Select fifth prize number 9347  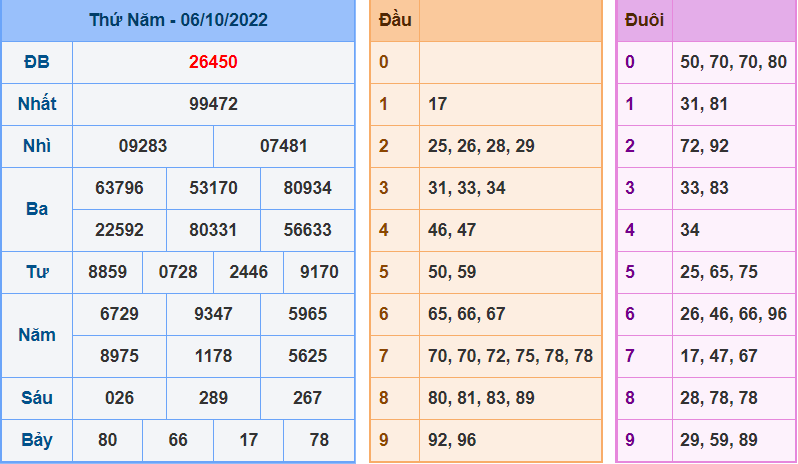coord(213,314)
